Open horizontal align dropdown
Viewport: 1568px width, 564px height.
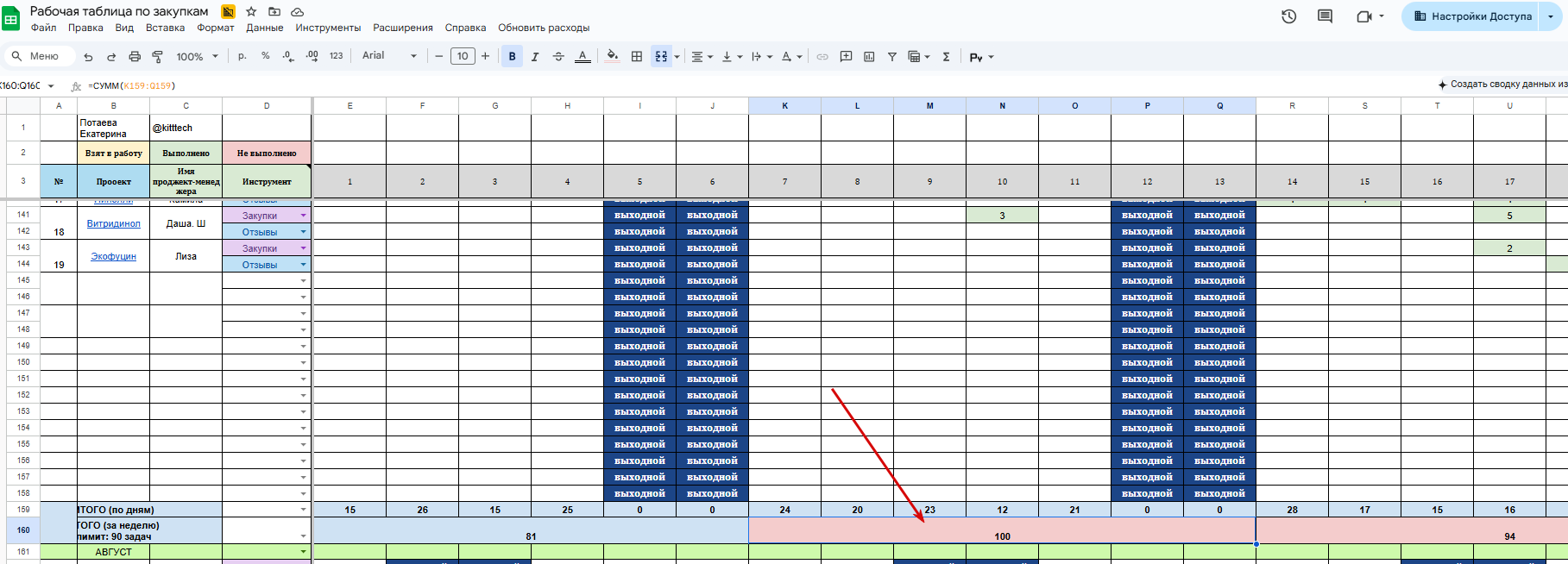(702, 57)
